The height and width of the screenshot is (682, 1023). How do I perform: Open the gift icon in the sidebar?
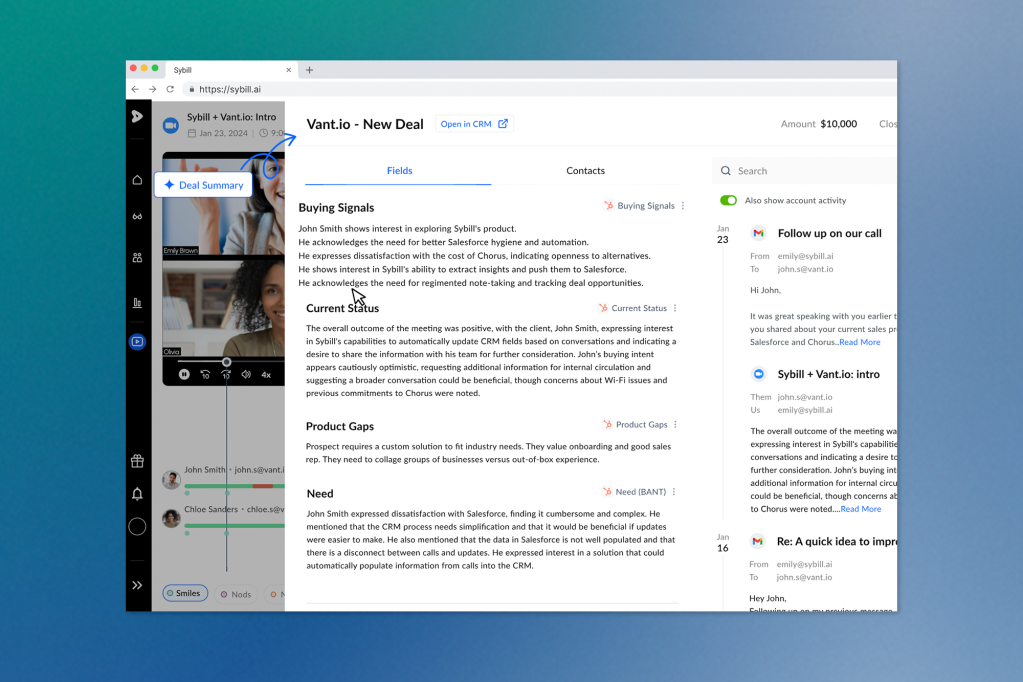(x=137, y=461)
